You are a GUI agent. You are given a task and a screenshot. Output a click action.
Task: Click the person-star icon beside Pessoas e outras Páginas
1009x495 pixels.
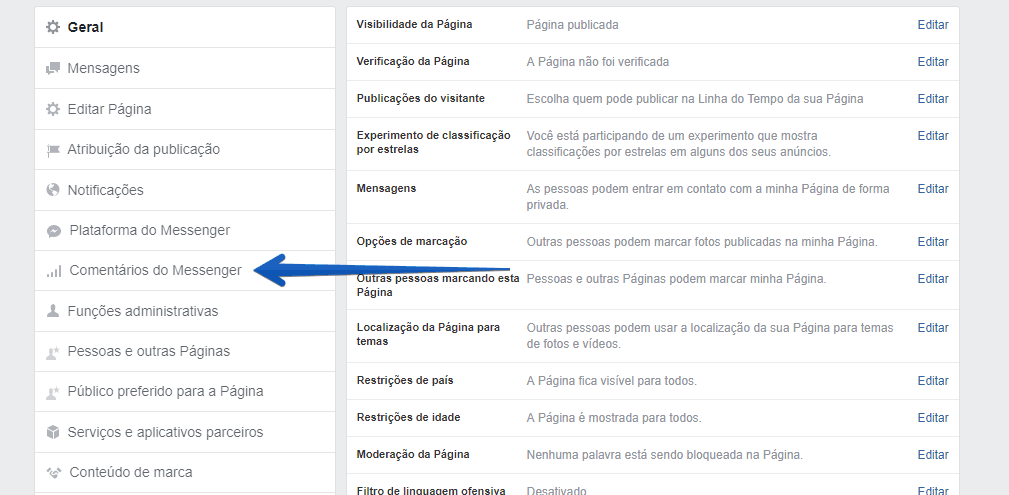53,352
